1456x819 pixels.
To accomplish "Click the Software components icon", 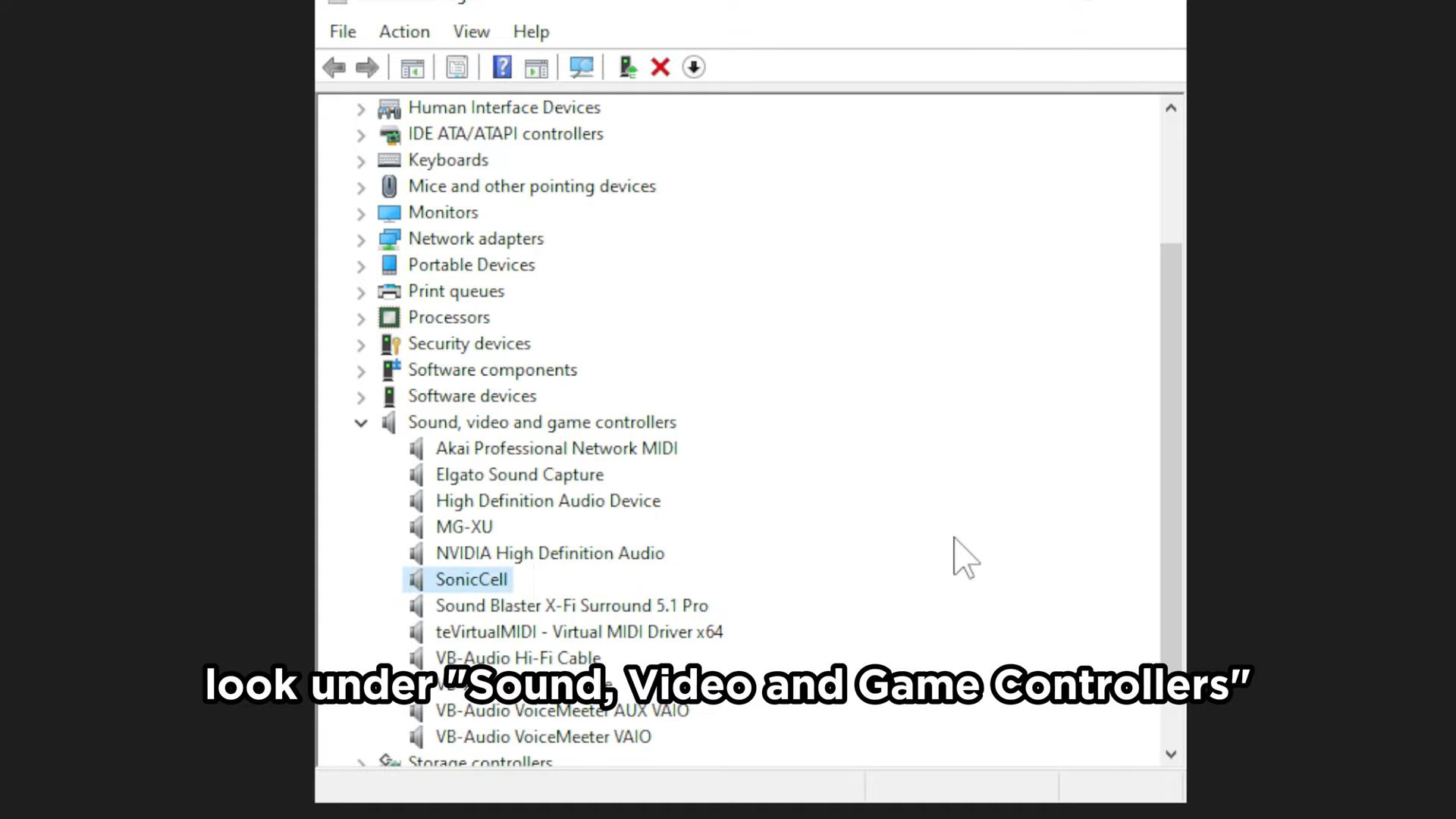I will (390, 370).
